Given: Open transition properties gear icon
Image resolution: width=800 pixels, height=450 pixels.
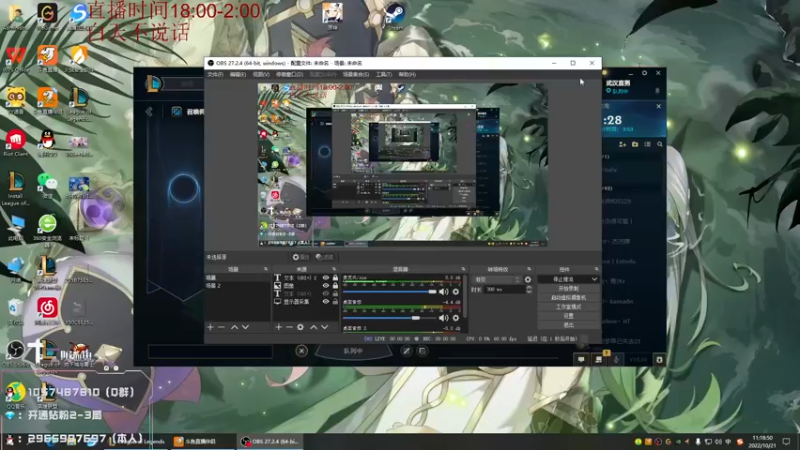Looking at the screenshot, I should [x=528, y=280].
